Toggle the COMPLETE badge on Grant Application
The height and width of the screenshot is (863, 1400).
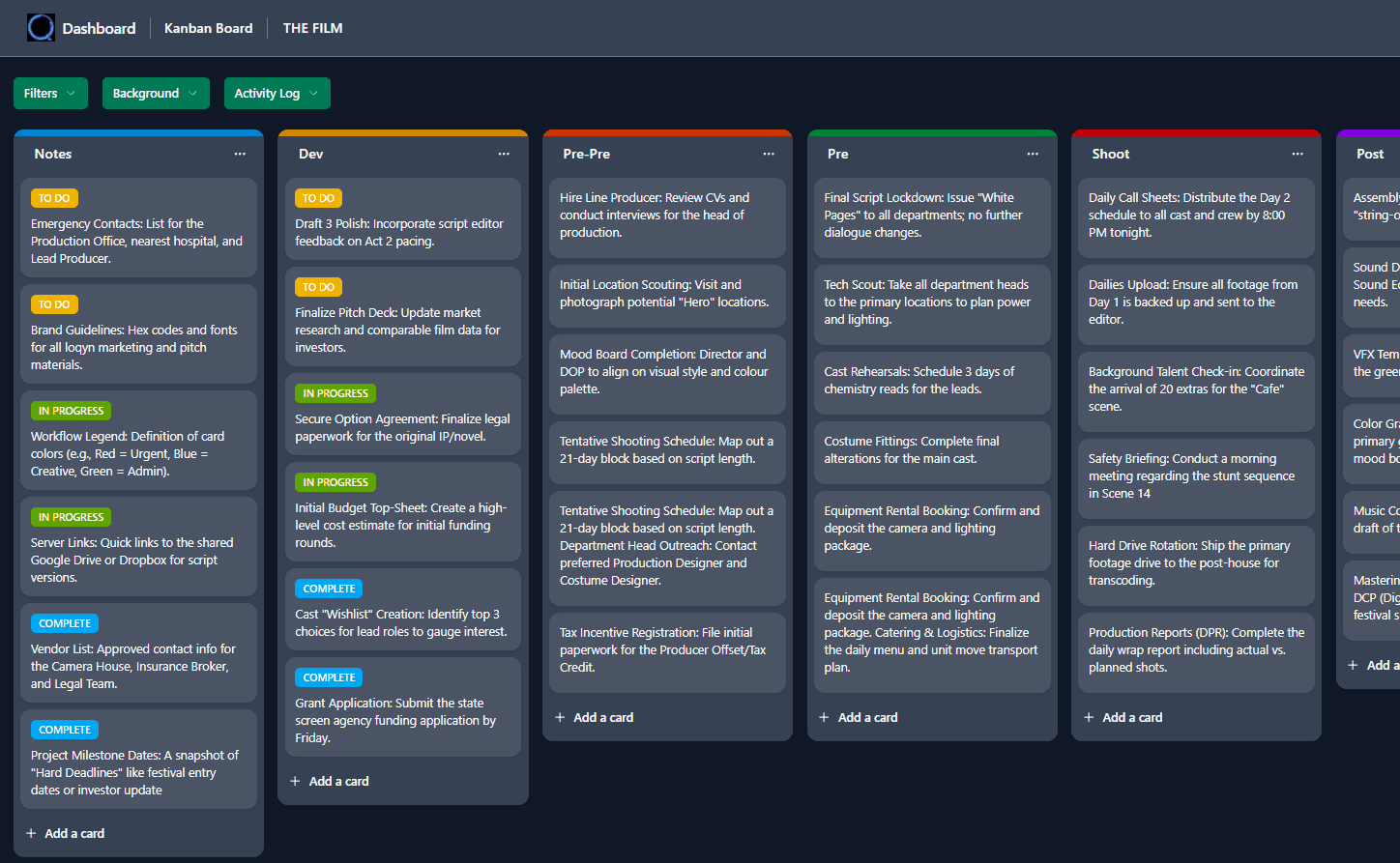(329, 676)
